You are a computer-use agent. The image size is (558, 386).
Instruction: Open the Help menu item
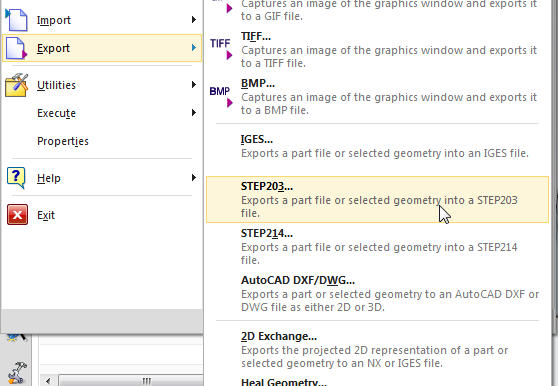coord(102,178)
